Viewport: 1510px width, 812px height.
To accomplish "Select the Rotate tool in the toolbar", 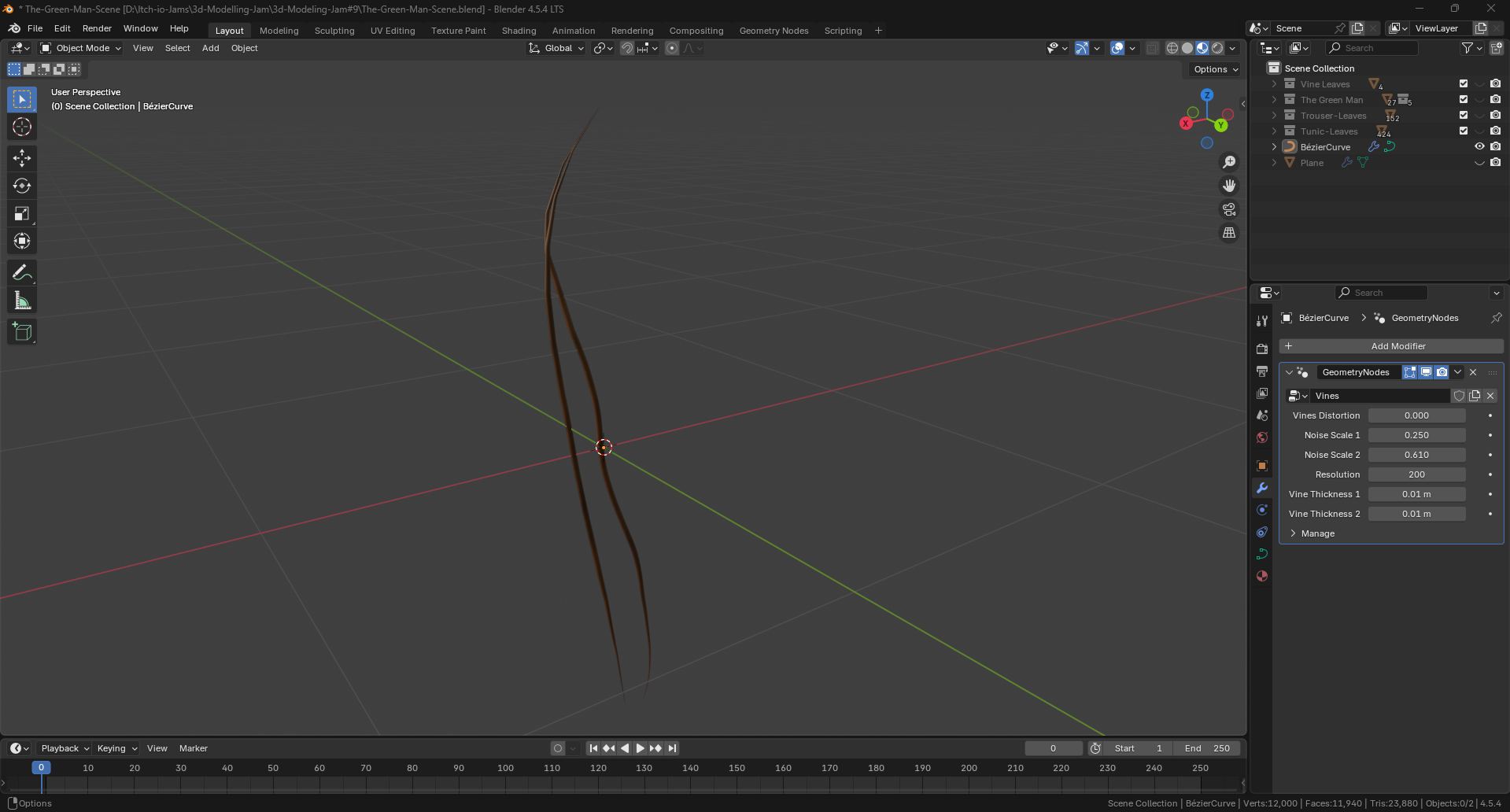I will pos(22,186).
